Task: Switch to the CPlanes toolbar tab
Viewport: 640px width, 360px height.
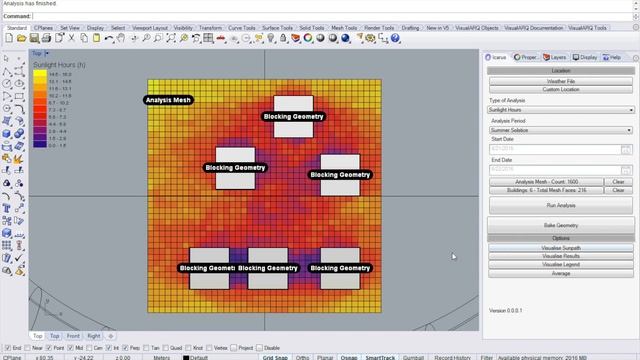Action: point(43,28)
